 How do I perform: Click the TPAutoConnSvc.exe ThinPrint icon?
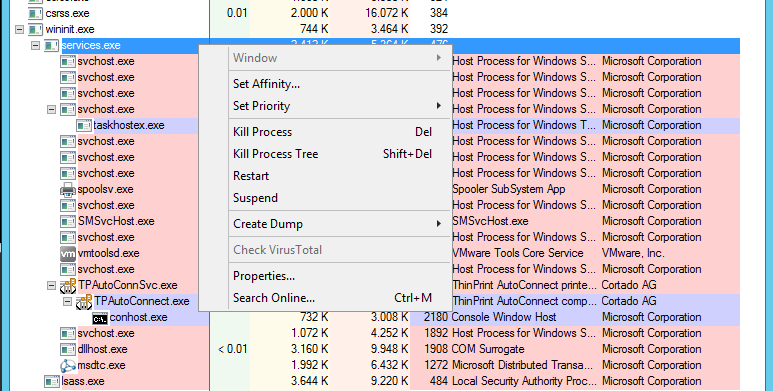coord(68,285)
